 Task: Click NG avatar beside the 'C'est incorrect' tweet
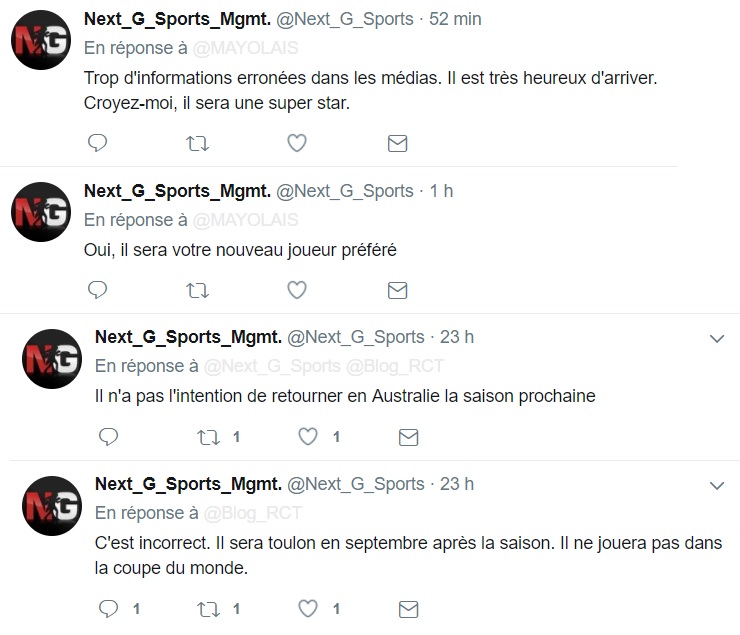(52, 506)
